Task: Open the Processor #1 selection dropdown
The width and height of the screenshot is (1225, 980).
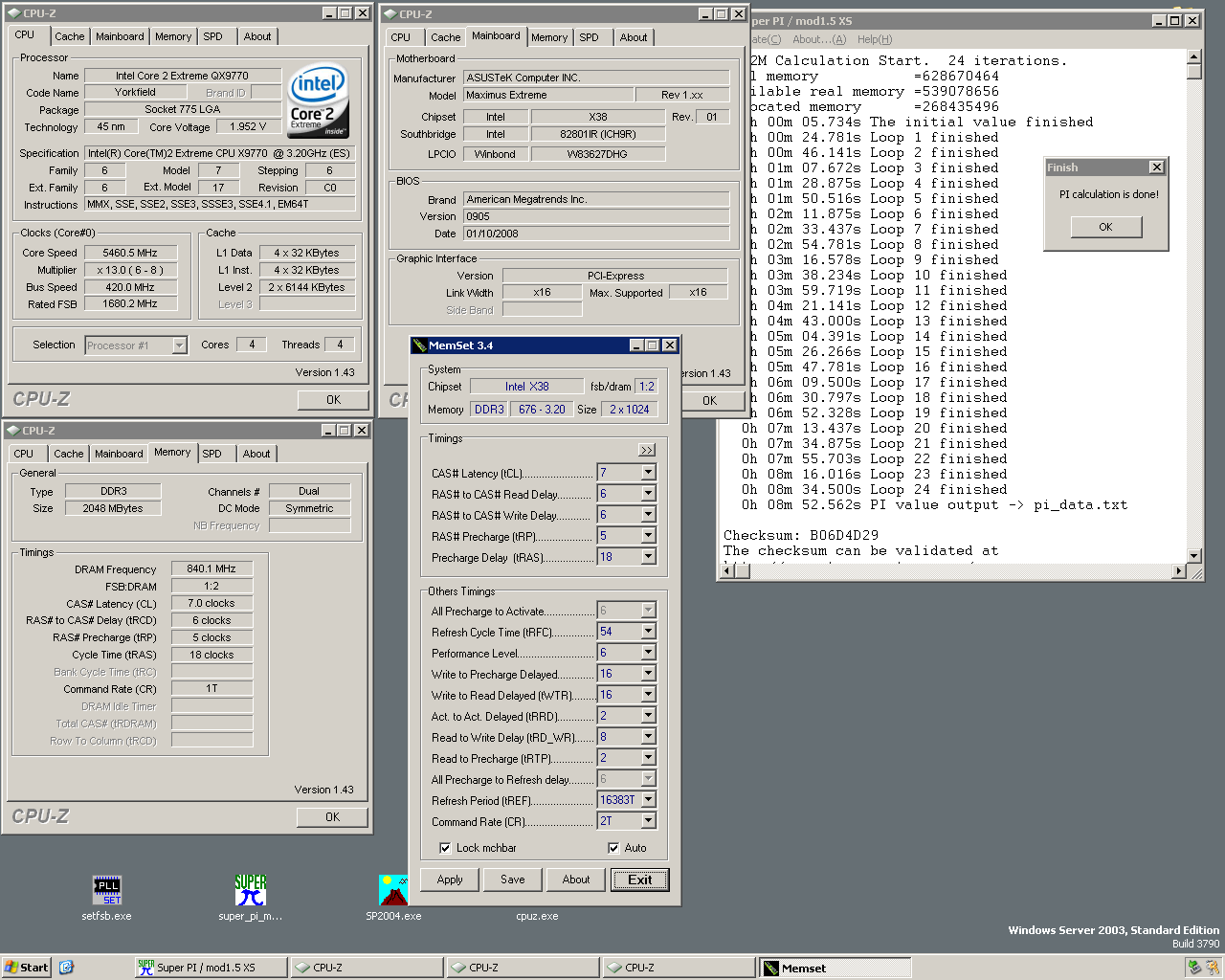Action: click(x=179, y=345)
